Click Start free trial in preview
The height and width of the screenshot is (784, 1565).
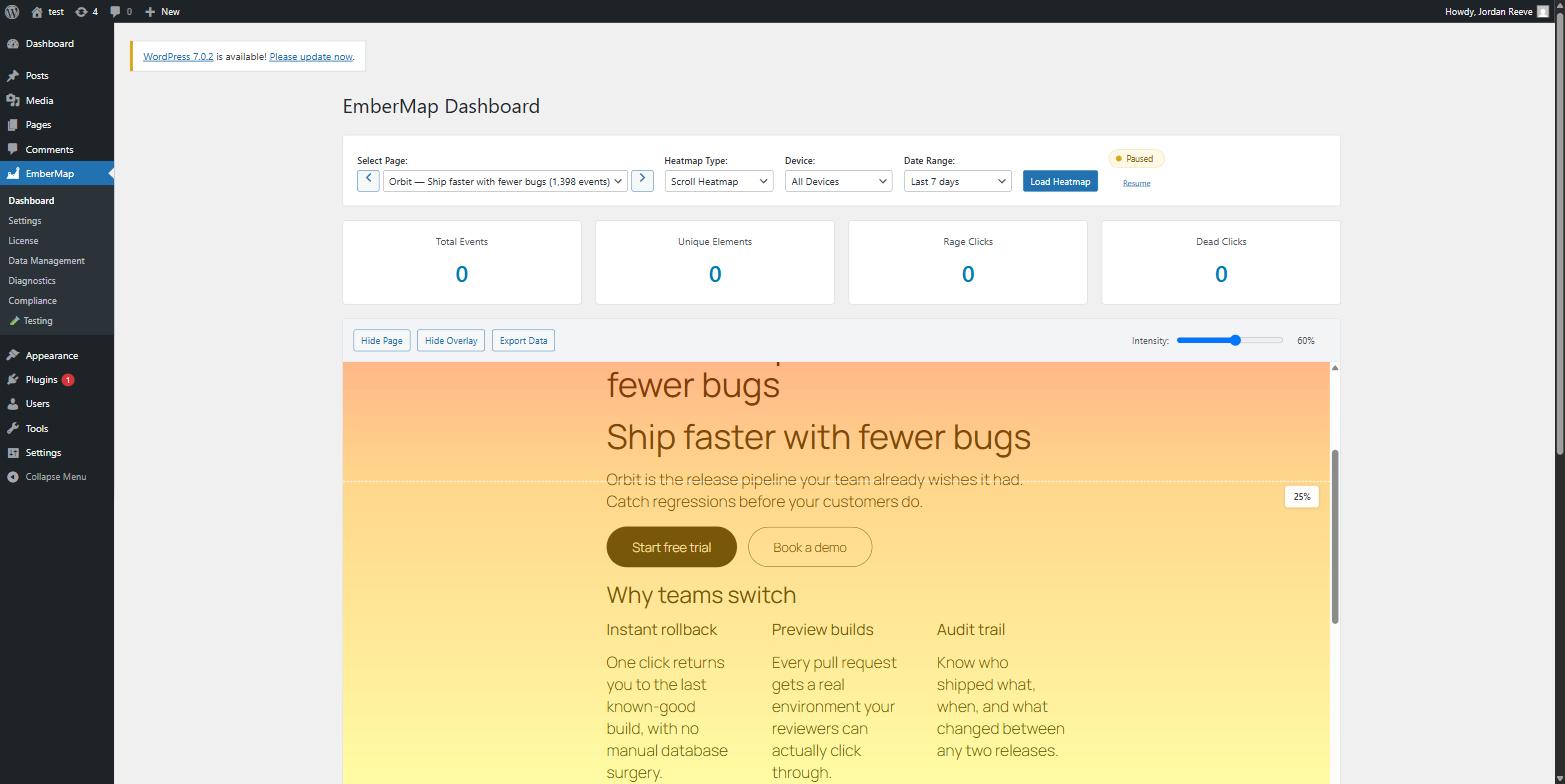[x=672, y=547]
